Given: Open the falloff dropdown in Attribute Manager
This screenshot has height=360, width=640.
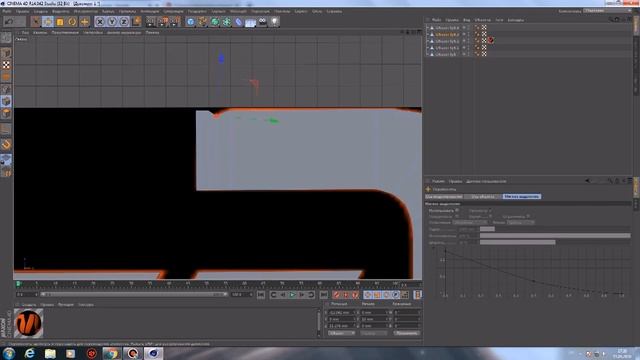Looking at the screenshot, I should click(470, 222).
